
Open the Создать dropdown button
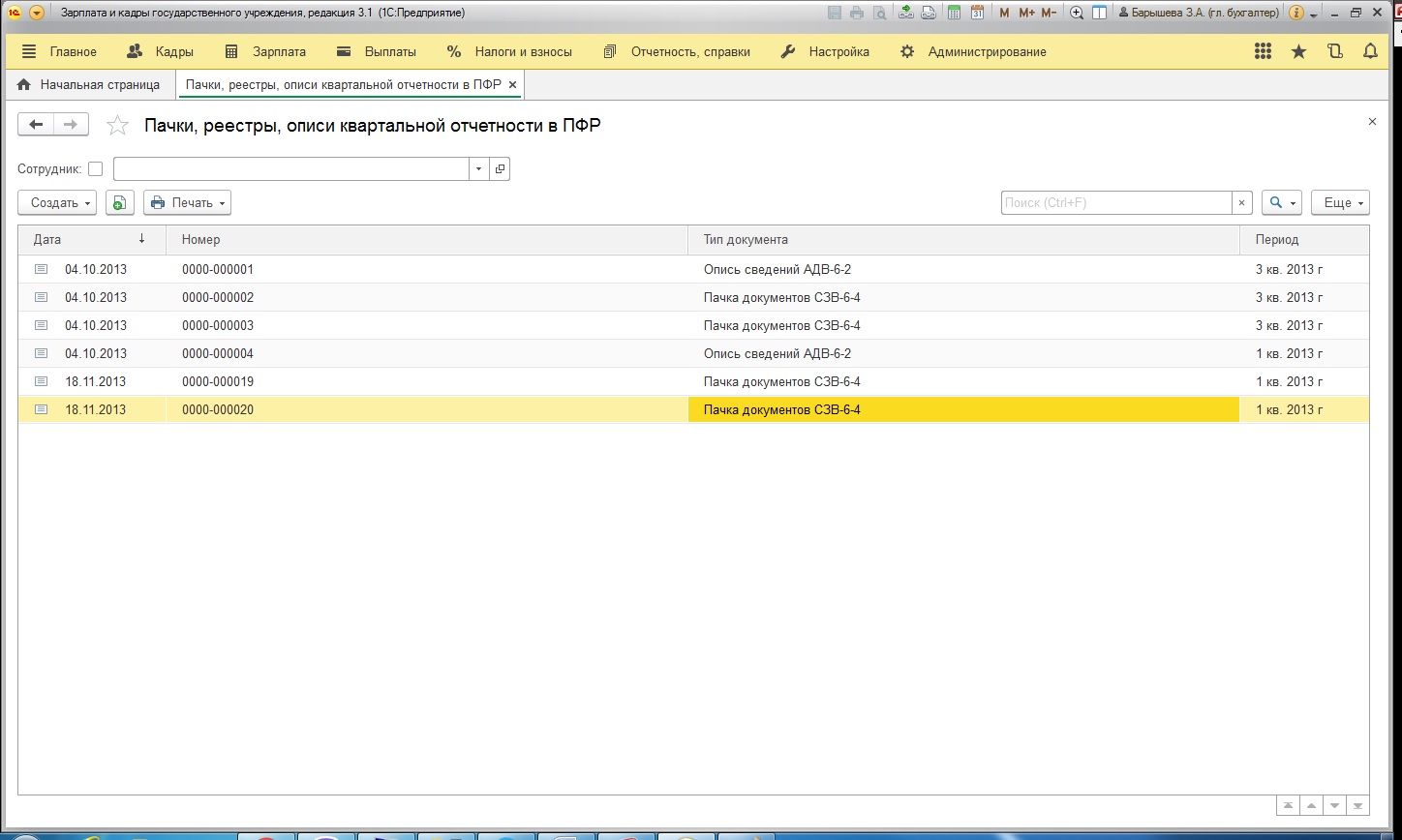pos(57,202)
